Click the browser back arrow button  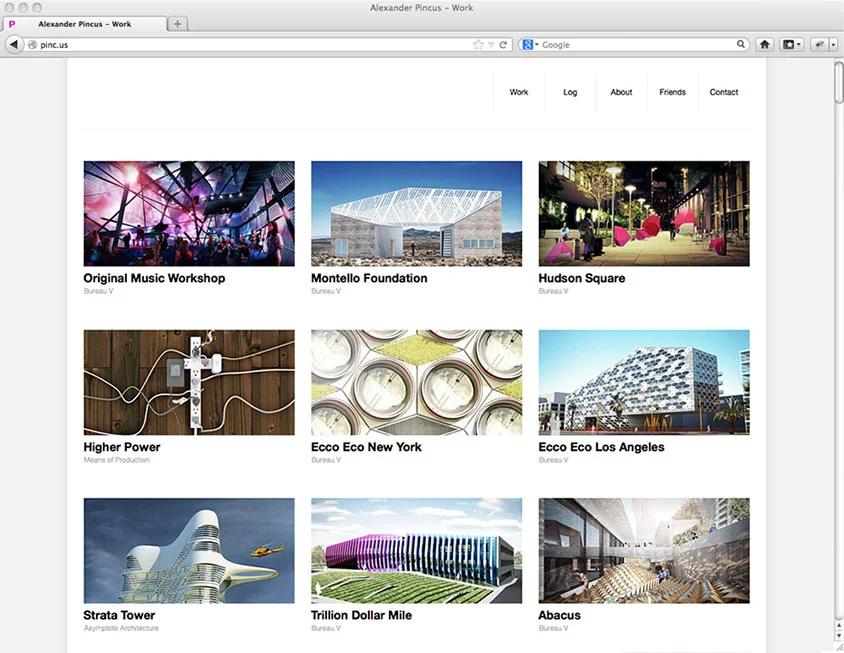(x=14, y=45)
